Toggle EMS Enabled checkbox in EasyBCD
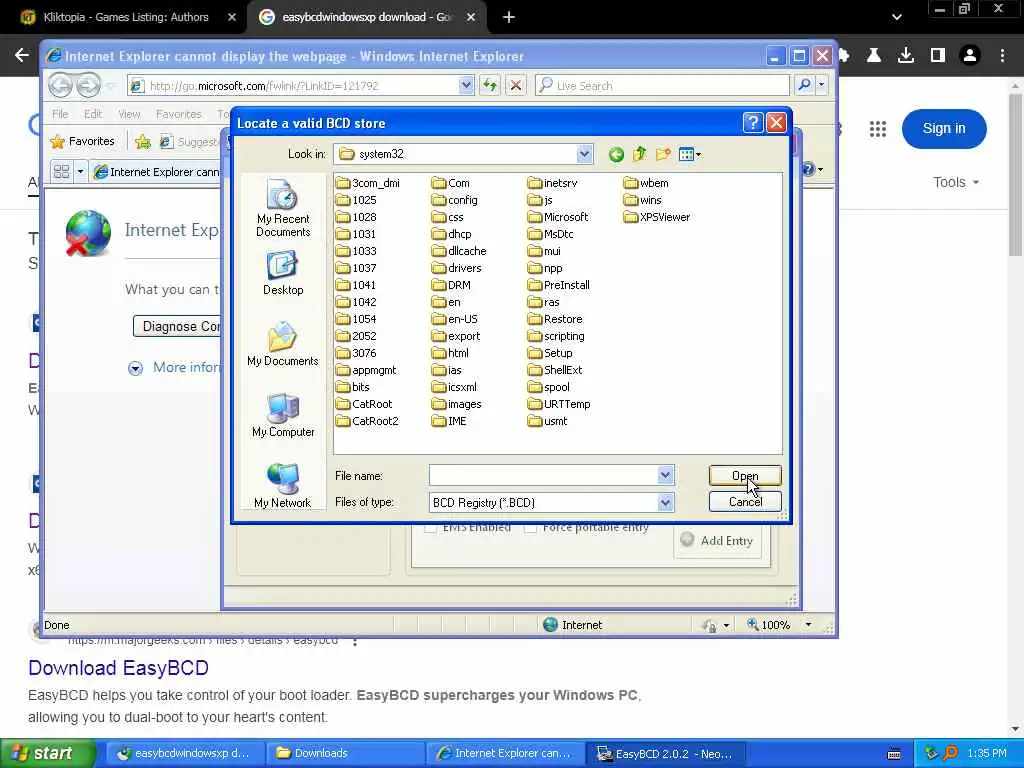This screenshot has height=768, width=1024. [x=430, y=528]
